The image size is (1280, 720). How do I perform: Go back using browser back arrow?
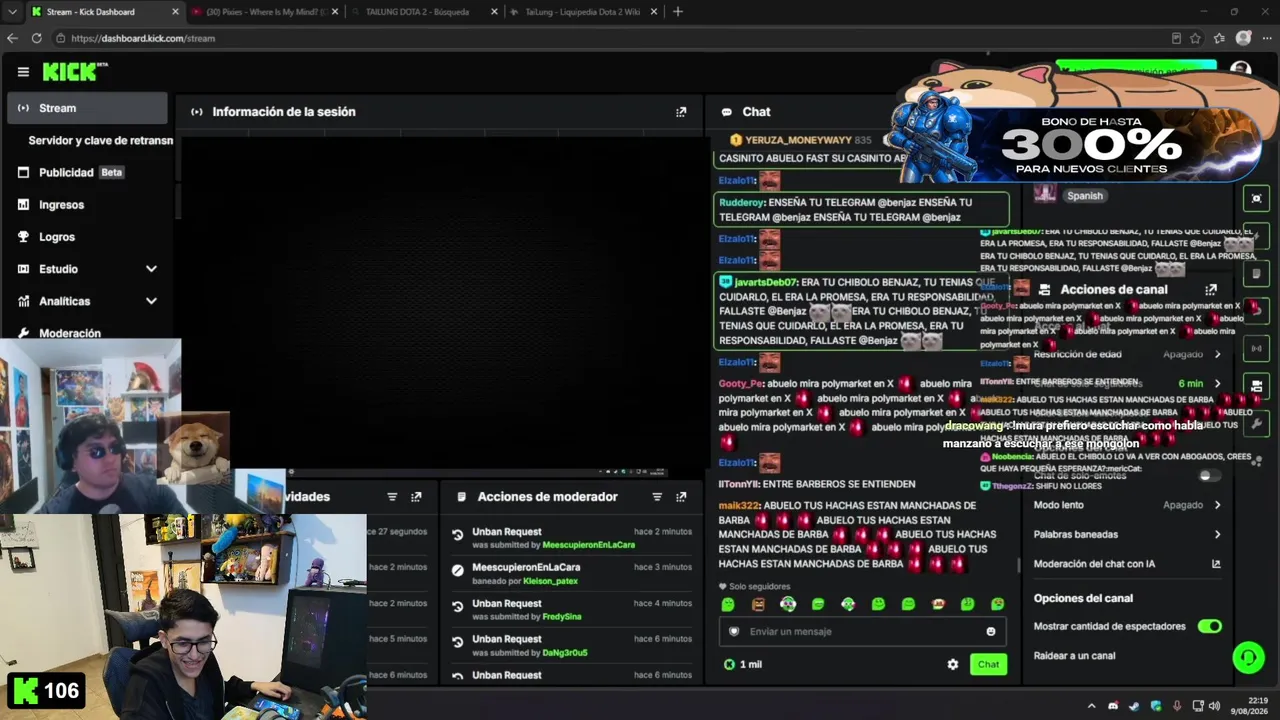click(x=12, y=38)
